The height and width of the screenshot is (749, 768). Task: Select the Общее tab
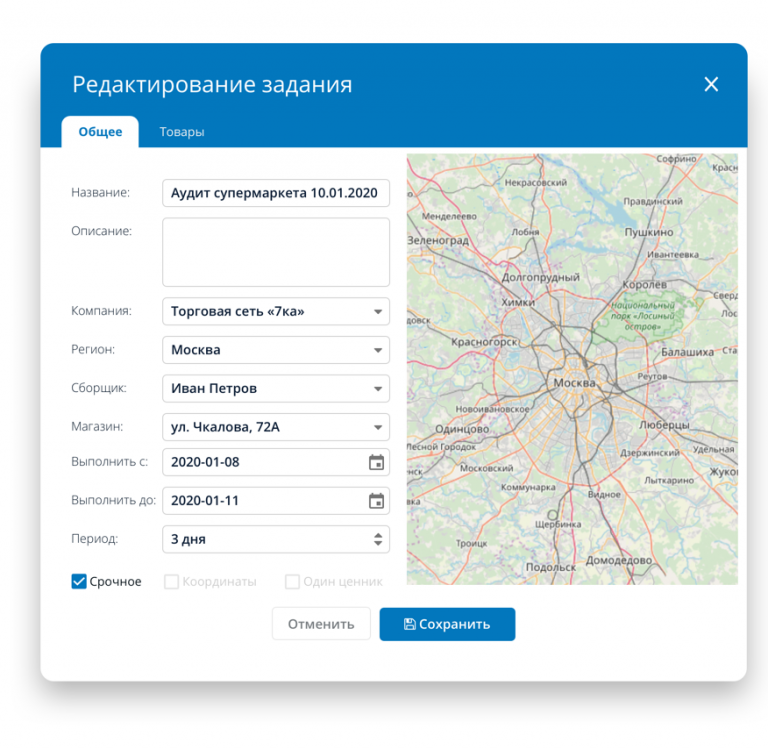tap(100, 132)
